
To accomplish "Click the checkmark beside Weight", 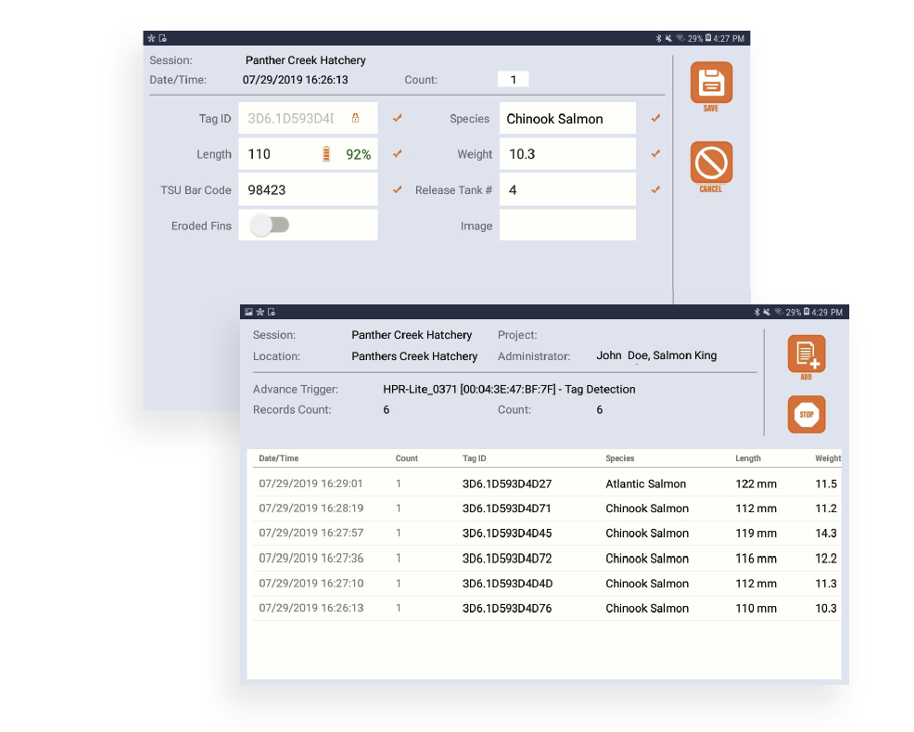I will tap(656, 154).
